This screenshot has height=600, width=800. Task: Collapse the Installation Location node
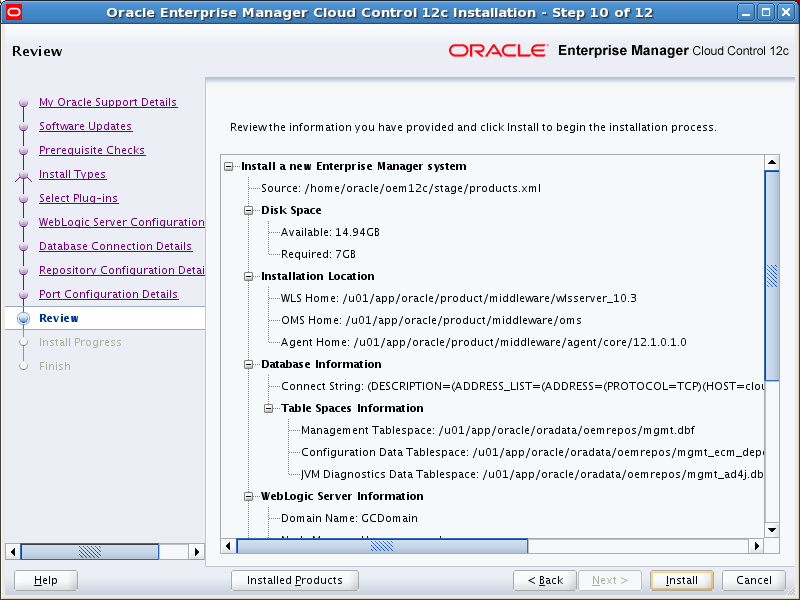[x=248, y=276]
